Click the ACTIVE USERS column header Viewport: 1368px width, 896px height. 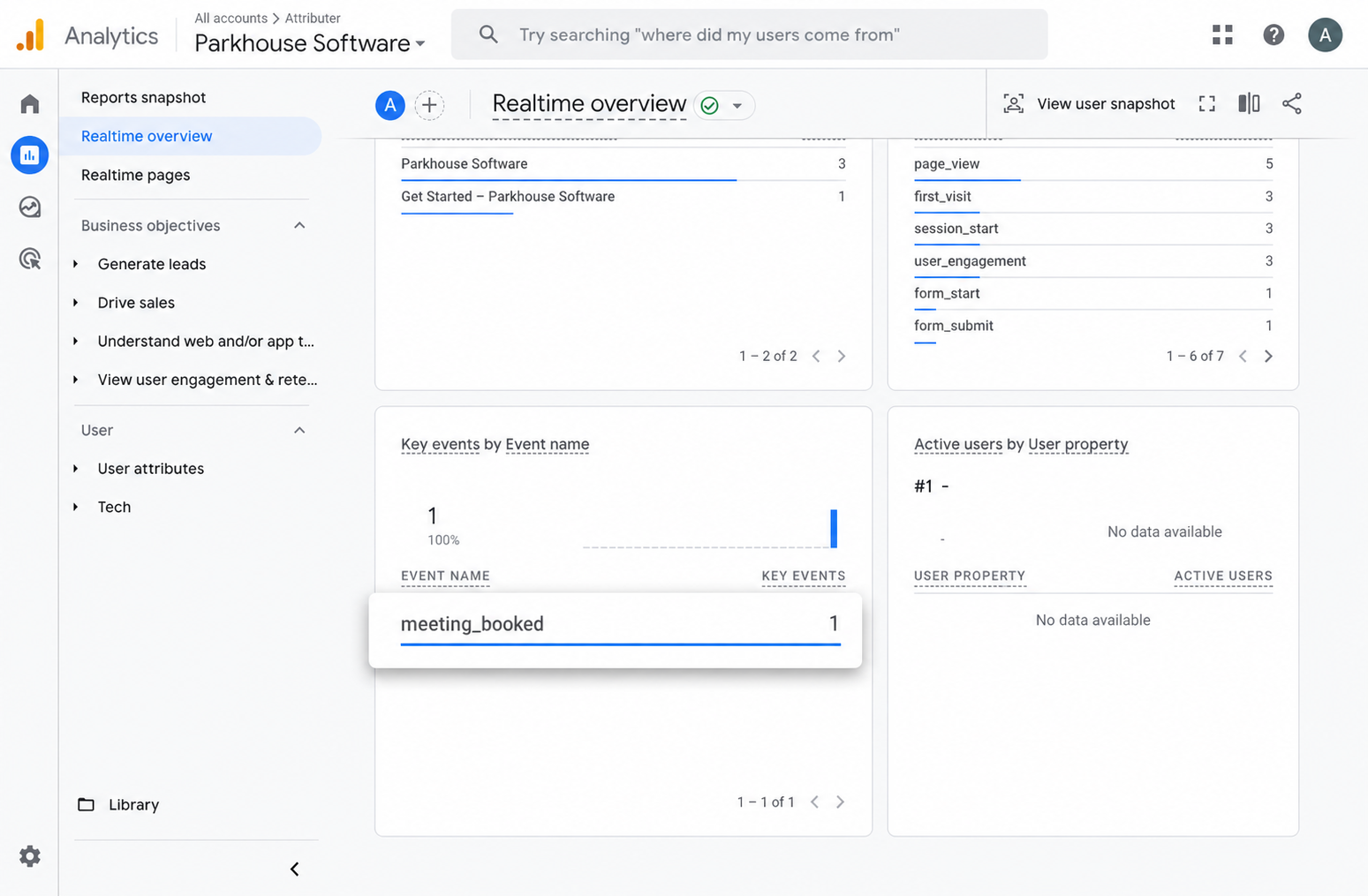[x=1223, y=576]
